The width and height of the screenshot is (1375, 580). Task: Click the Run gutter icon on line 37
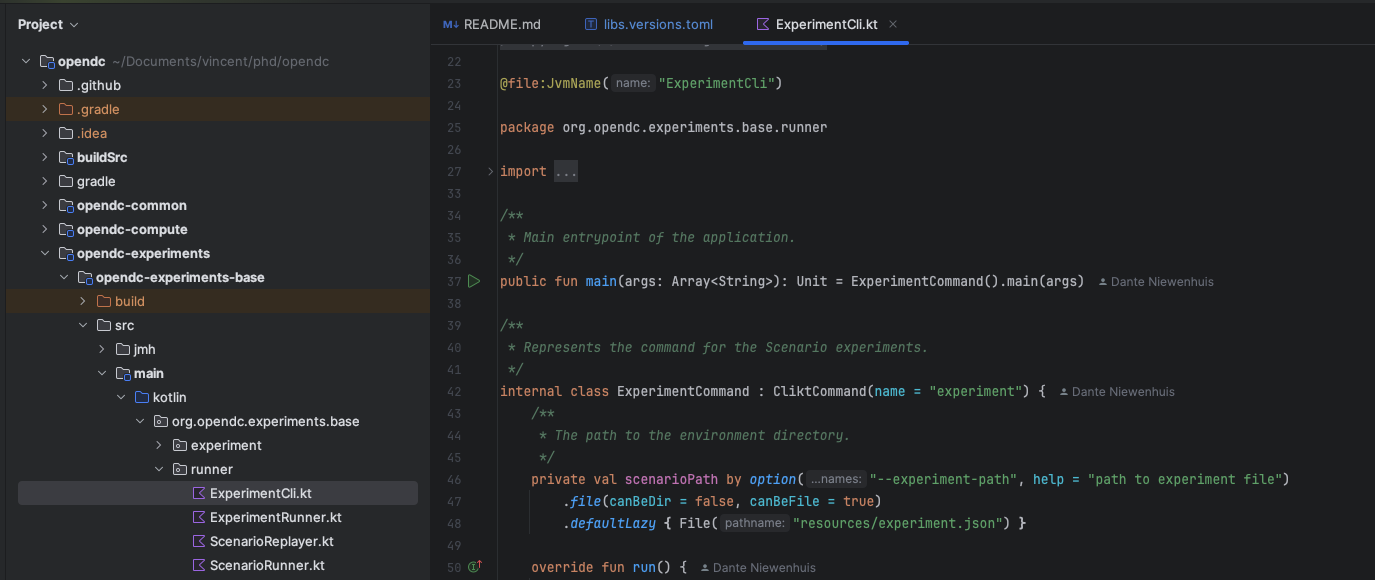pyautogui.click(x=474, y=281)
